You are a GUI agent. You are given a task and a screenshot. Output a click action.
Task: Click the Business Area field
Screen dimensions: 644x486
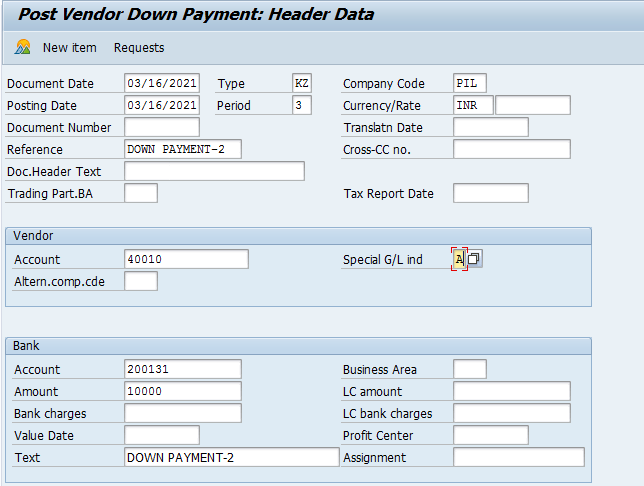470,369
